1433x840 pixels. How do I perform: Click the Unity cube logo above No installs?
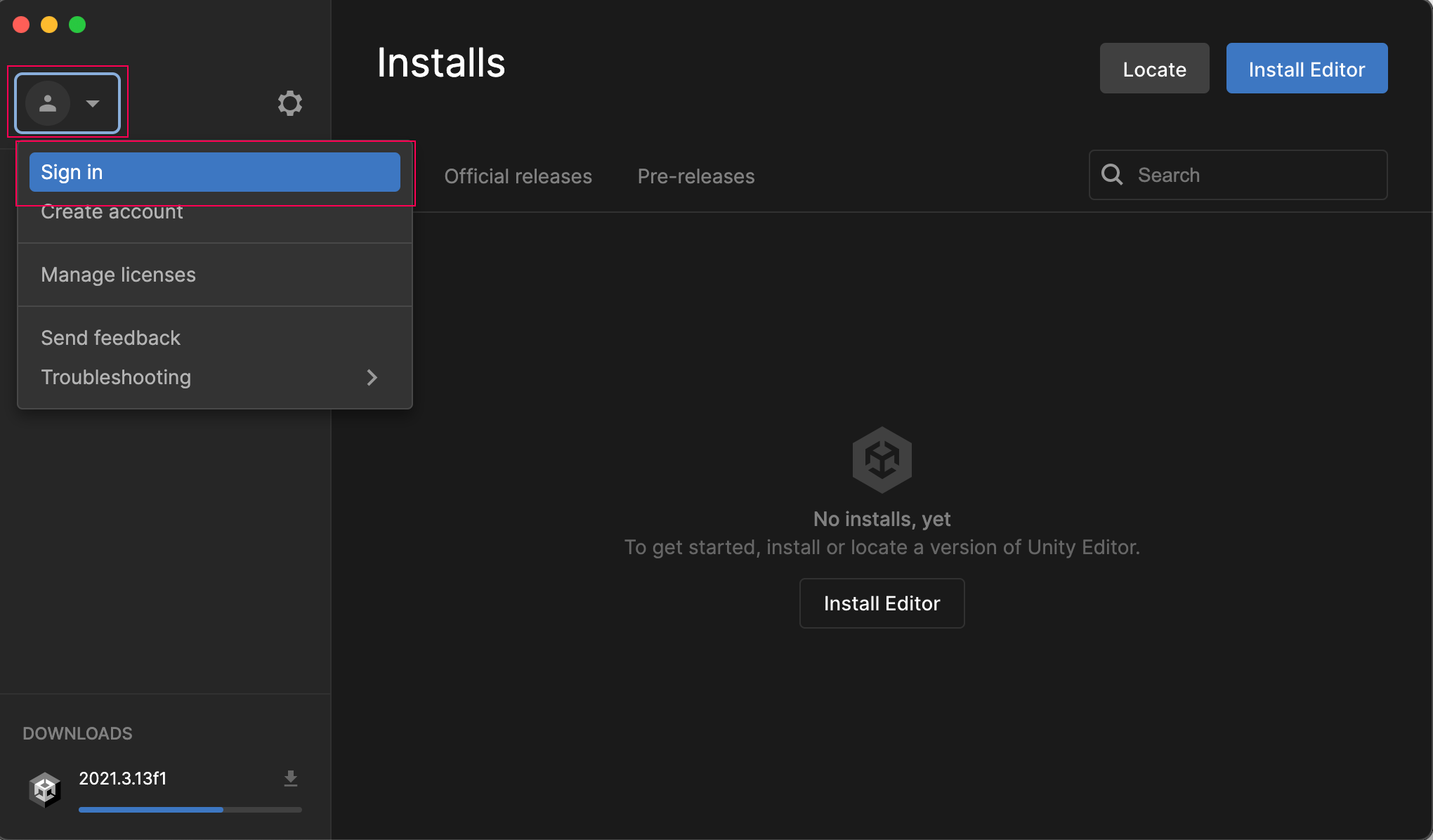pos(882,460)
